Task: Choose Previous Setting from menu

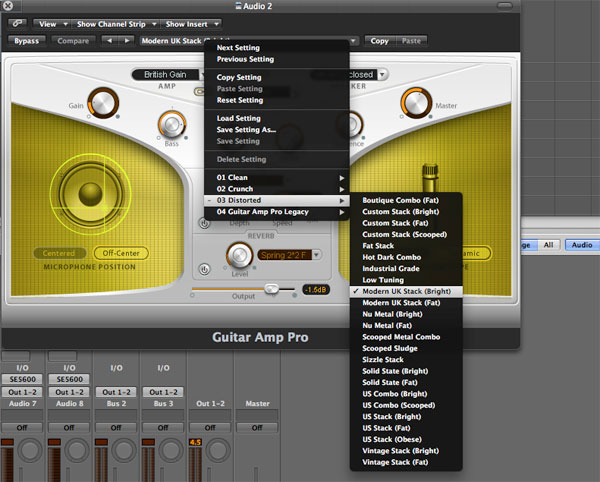Action: [277, 59]
